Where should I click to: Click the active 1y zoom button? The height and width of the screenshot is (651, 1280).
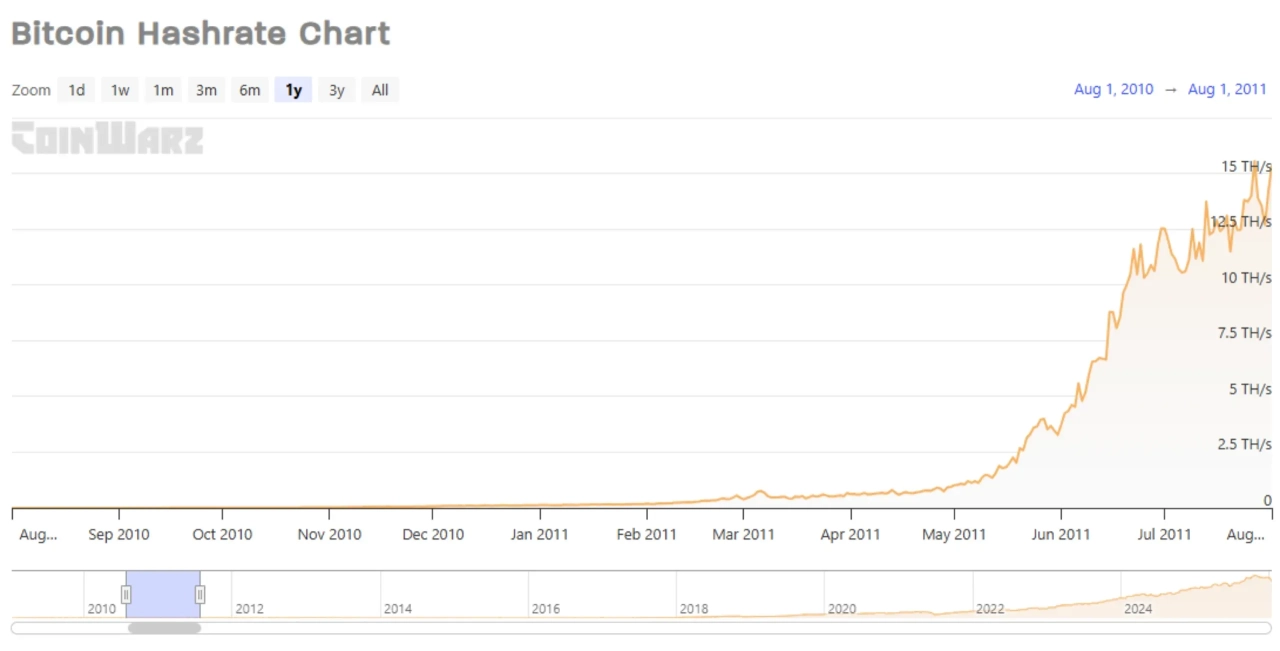(x=293, y=90)
